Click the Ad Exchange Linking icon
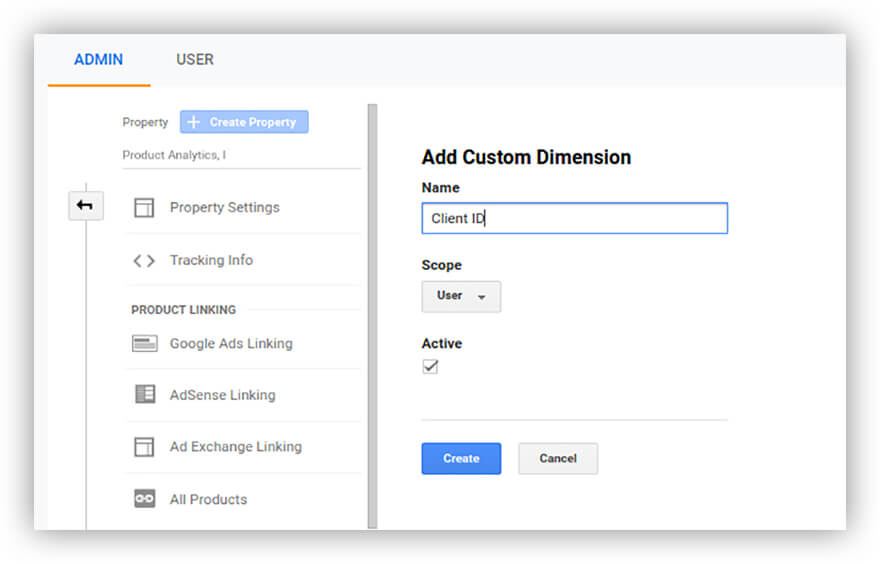The height and width of the screenshot is (564, 880). pos(144,447)
